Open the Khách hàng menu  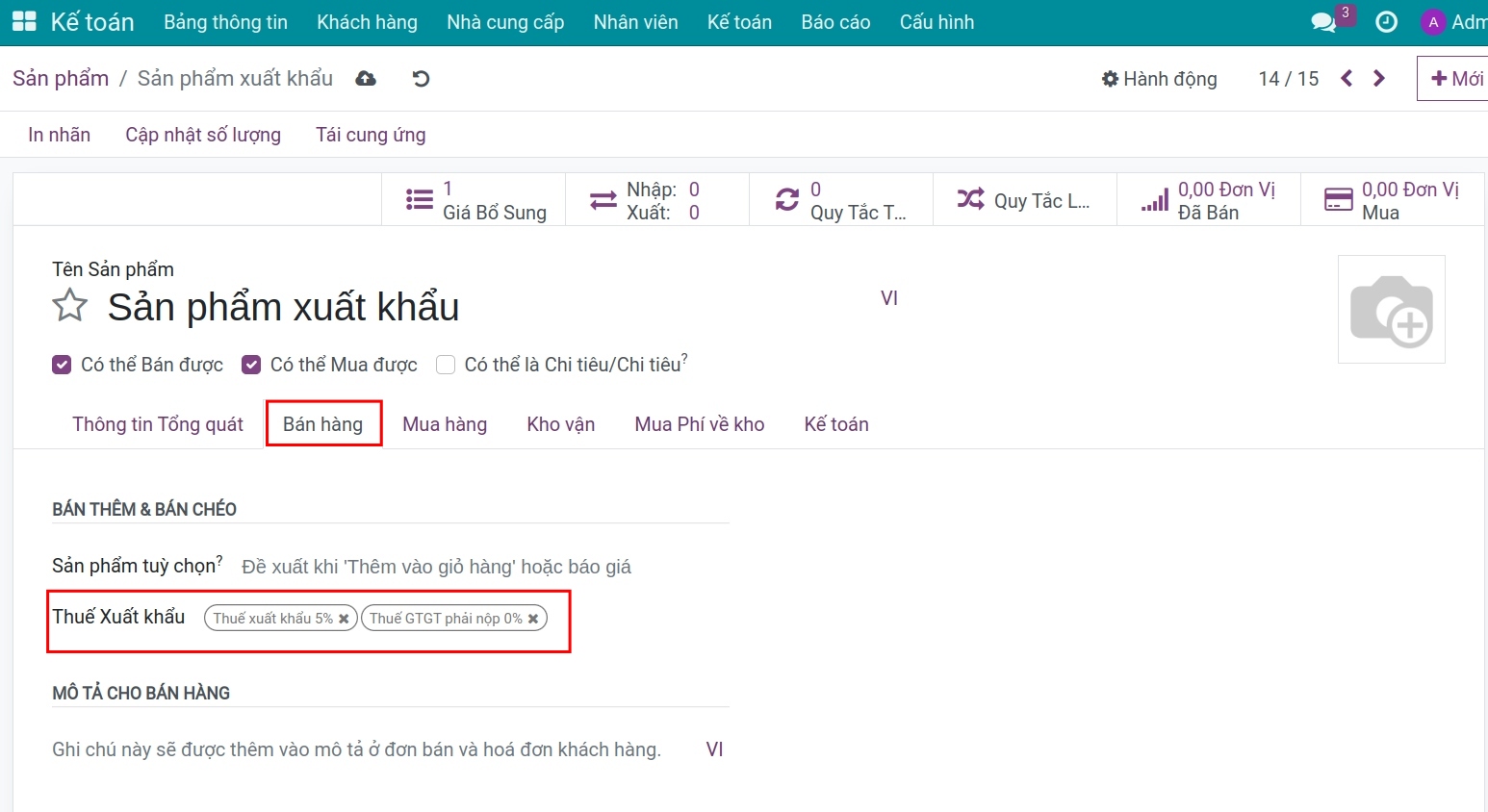[x=367, y=22]
